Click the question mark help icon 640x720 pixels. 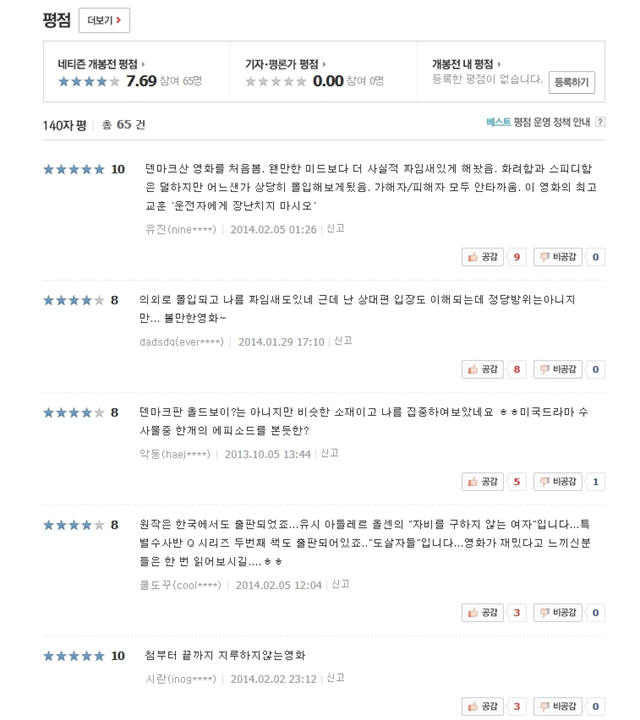[x=600, y=122]
